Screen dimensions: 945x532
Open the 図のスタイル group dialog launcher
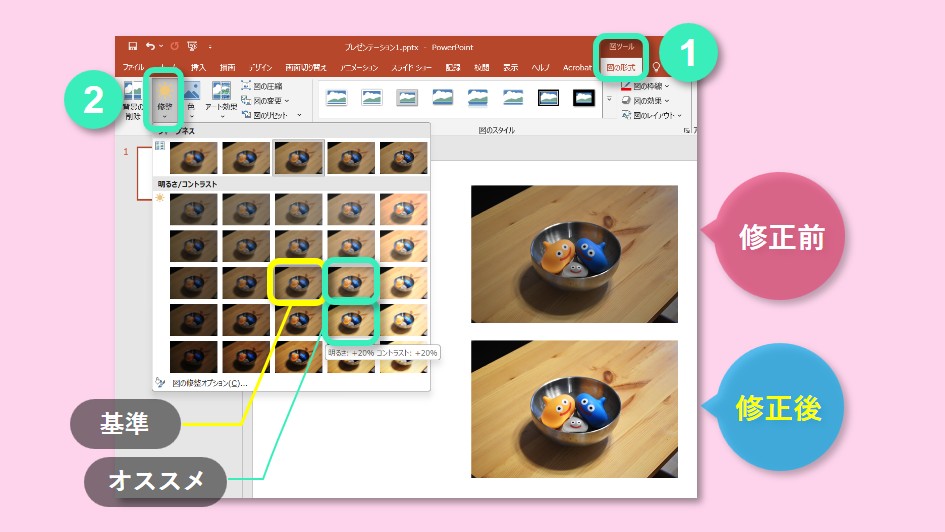pos(686,130)
